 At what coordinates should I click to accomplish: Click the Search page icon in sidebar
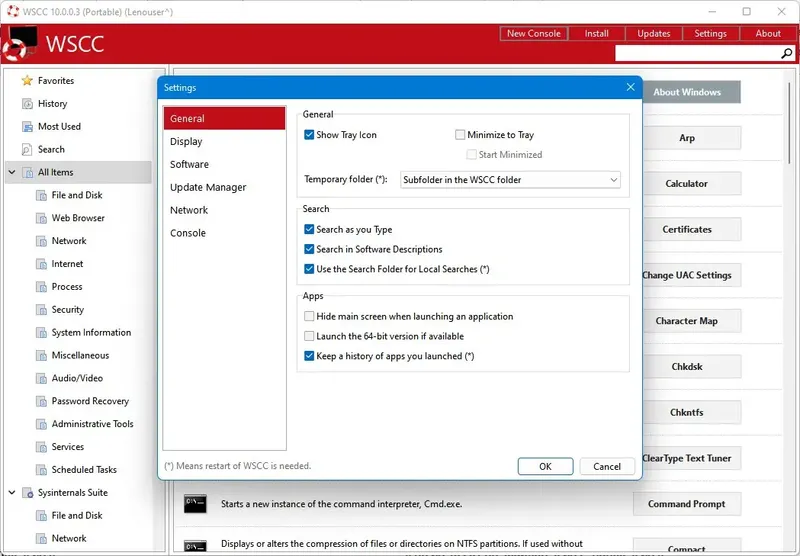27,149
